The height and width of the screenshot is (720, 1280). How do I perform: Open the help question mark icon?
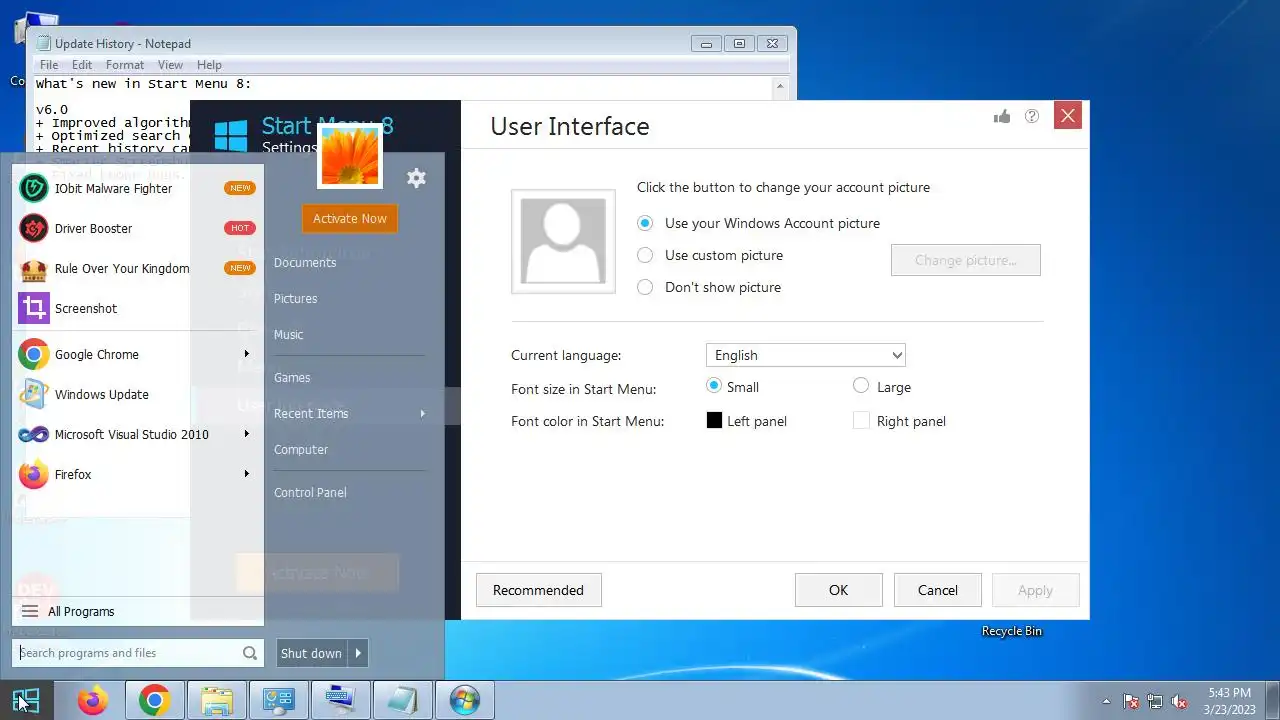tap(1032, 116)
